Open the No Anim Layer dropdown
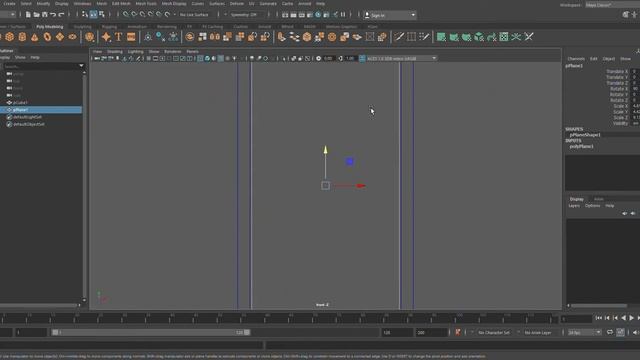 (x=539, y=333)
